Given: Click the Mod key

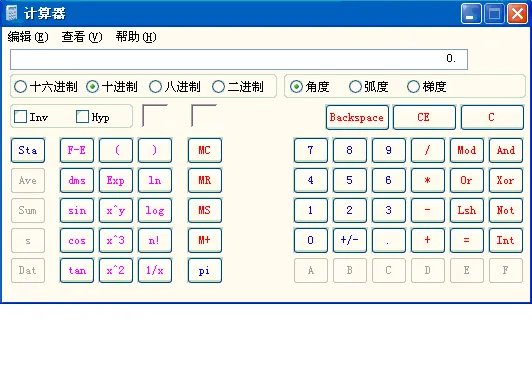Looking at the screenshot, I should (x=467, y=150).
